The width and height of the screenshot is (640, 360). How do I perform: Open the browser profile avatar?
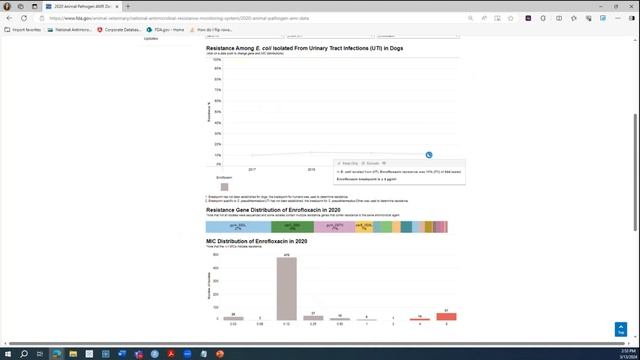[7, 7]
